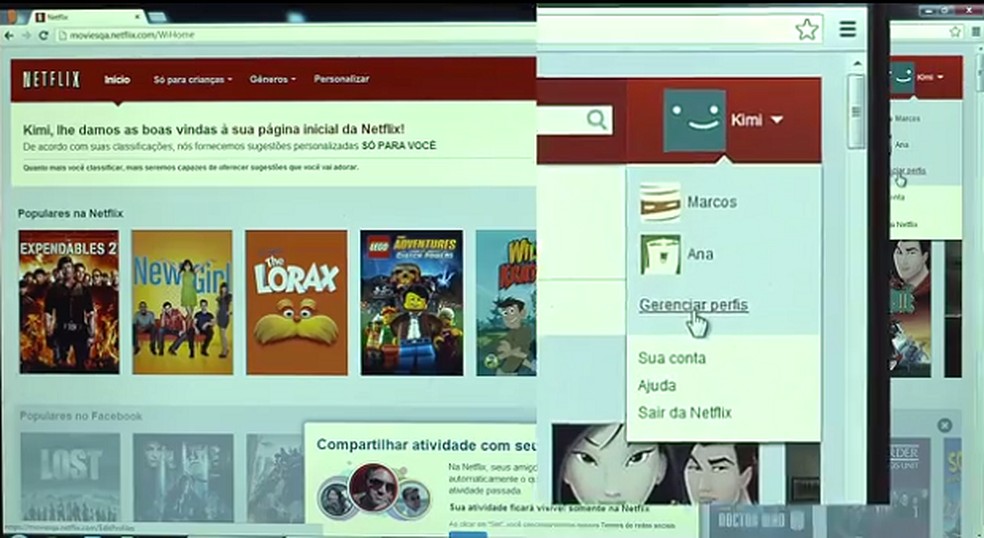
Task: Click the page scrollbar in the zoomed window
Action: [x=856, y=113]
